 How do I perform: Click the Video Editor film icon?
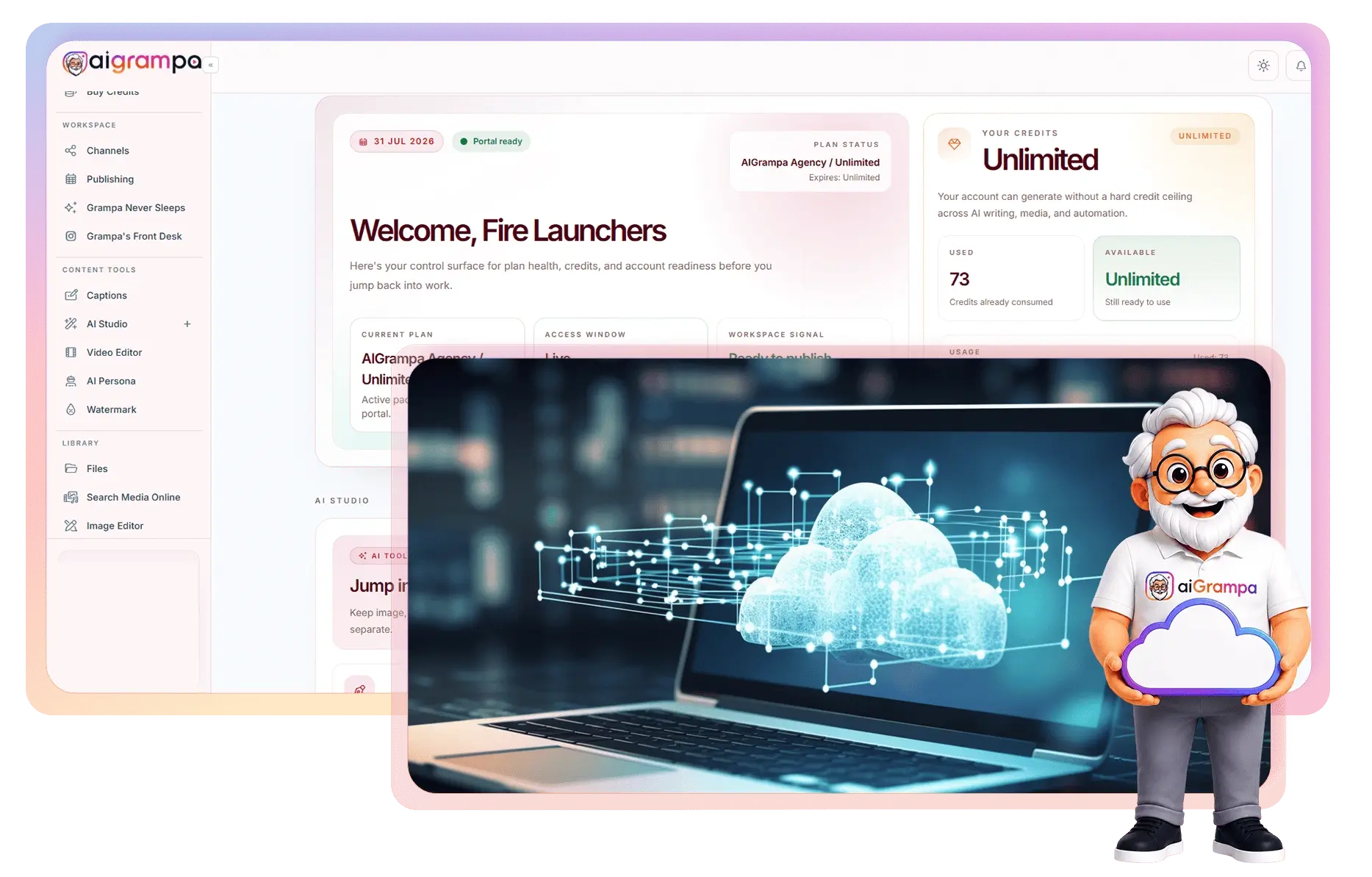point(71,353)
